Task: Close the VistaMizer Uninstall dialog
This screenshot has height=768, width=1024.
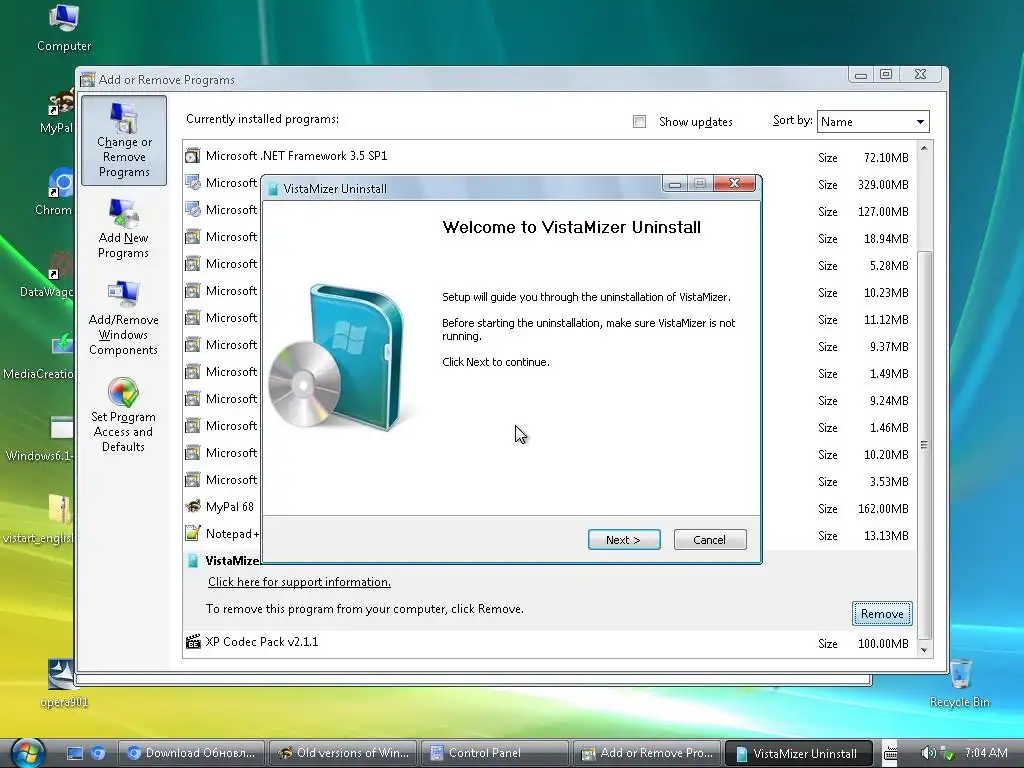Action: pyautogui.click(x=734, y=183)
